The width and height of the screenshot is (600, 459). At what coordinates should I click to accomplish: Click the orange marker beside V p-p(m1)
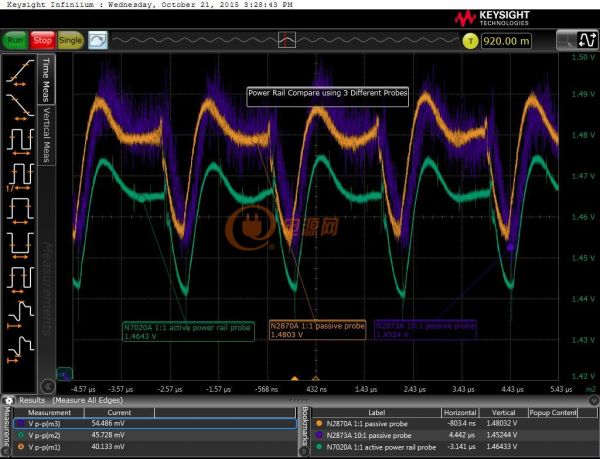tap(21, 446)
